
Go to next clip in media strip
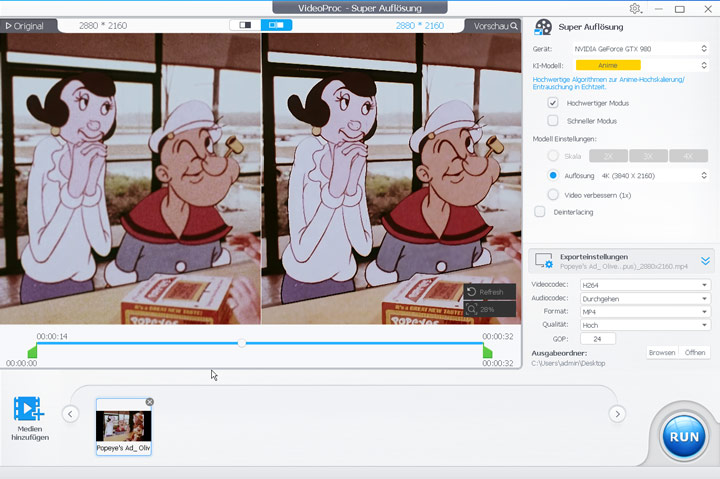tap(617, 414)
